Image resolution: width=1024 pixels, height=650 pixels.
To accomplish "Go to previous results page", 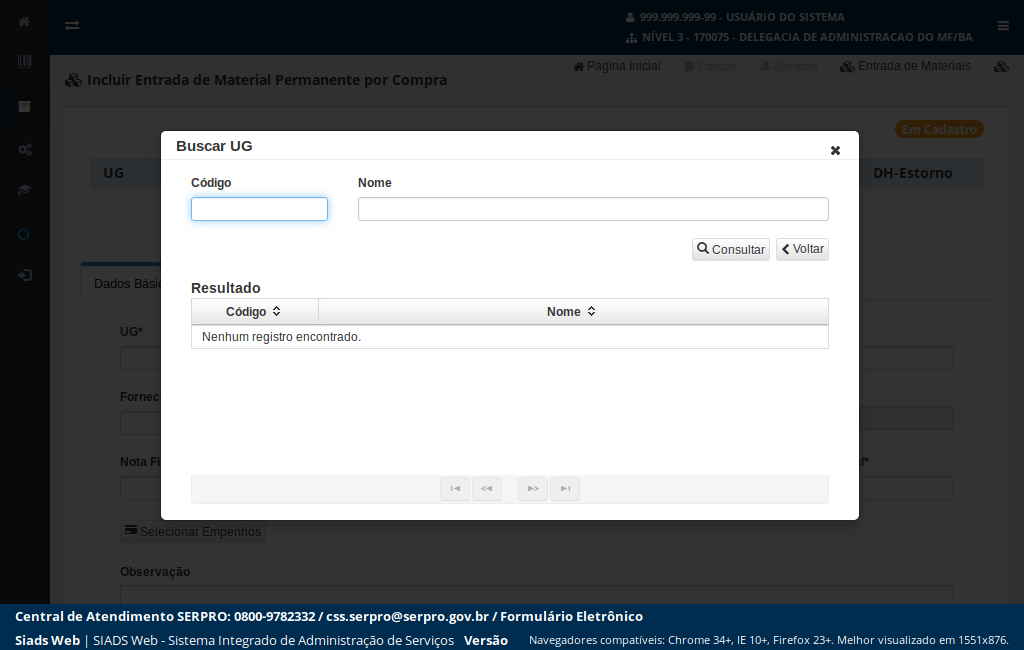I will [487, 489].
